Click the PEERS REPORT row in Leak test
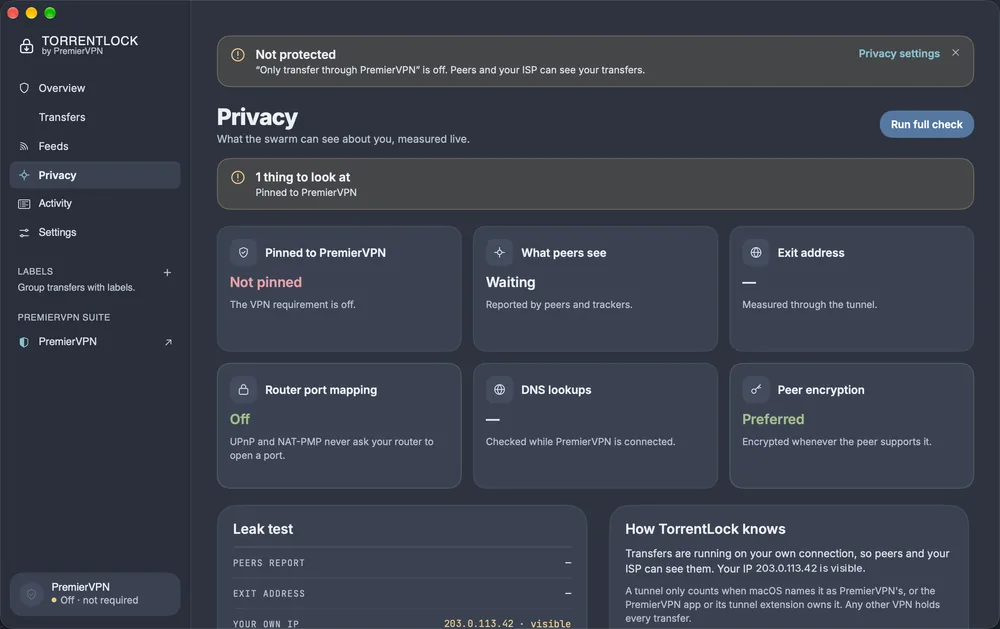Screen dimensions: 1000x629 click(x=402, y=563)
